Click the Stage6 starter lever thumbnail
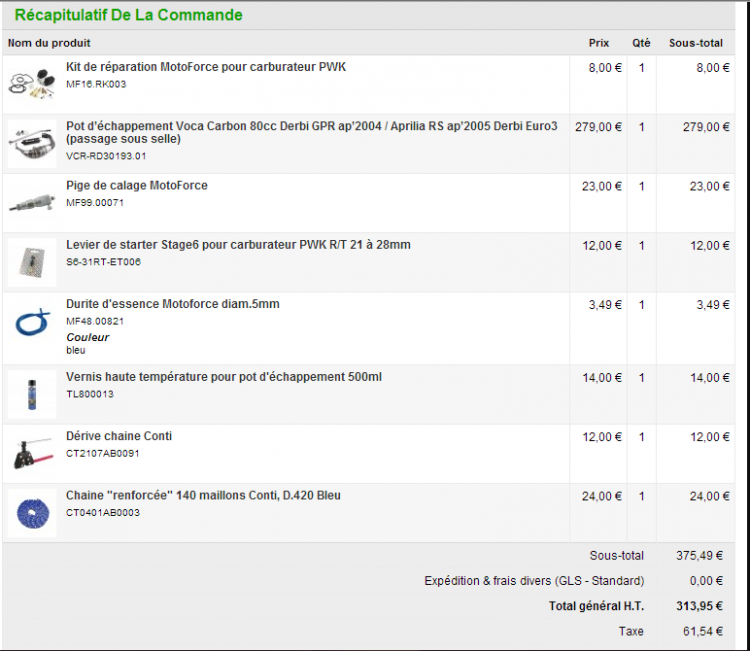The image size is (750, 651). click(32, 262)
